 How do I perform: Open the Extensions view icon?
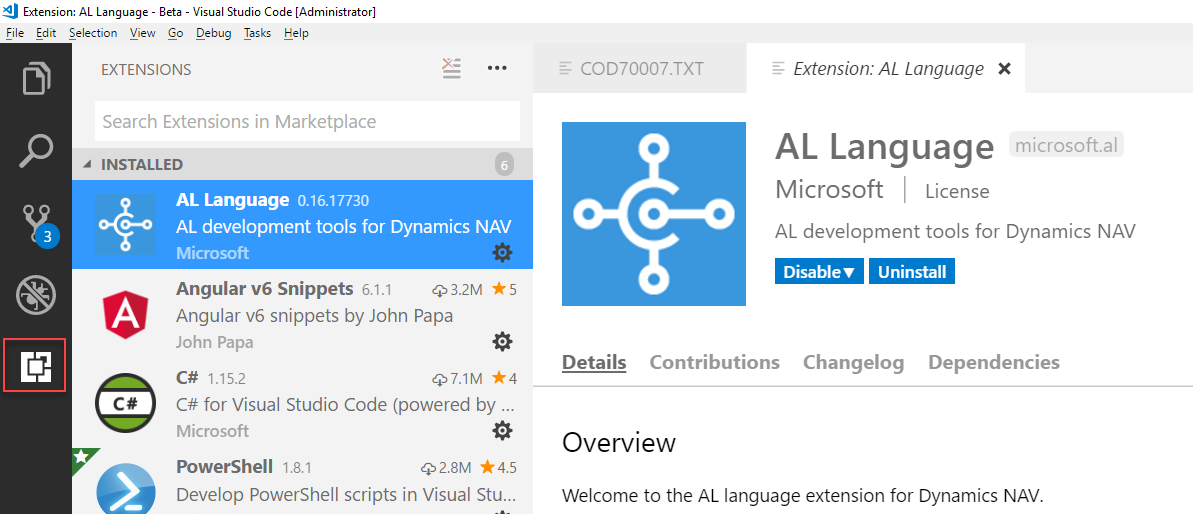(x=35, y=366)
